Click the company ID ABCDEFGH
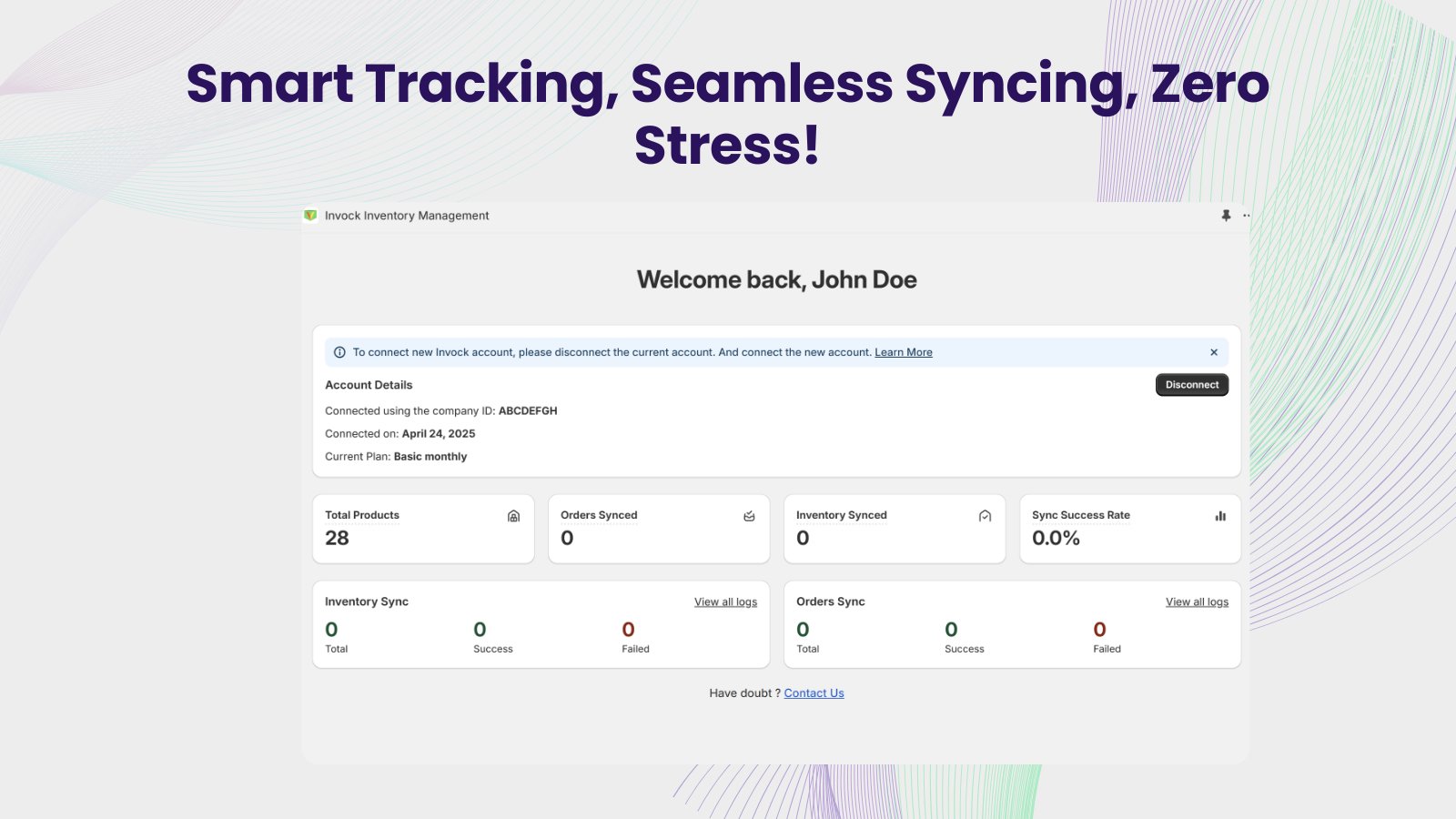Image resolution: width=1456 pixels, height=819 pixels. (528, 411)
